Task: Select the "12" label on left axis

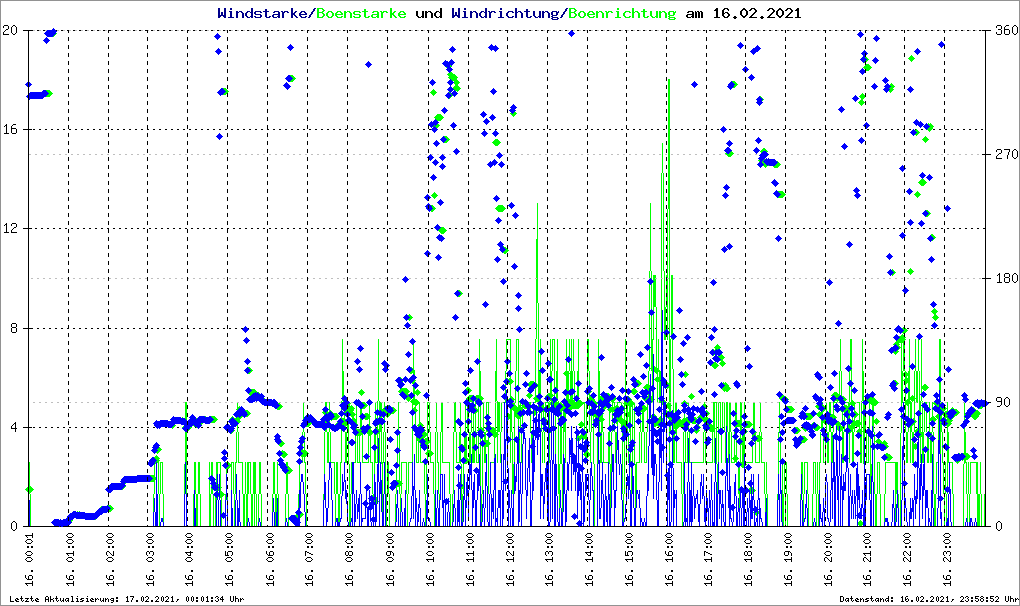Action: click(12, 229)
